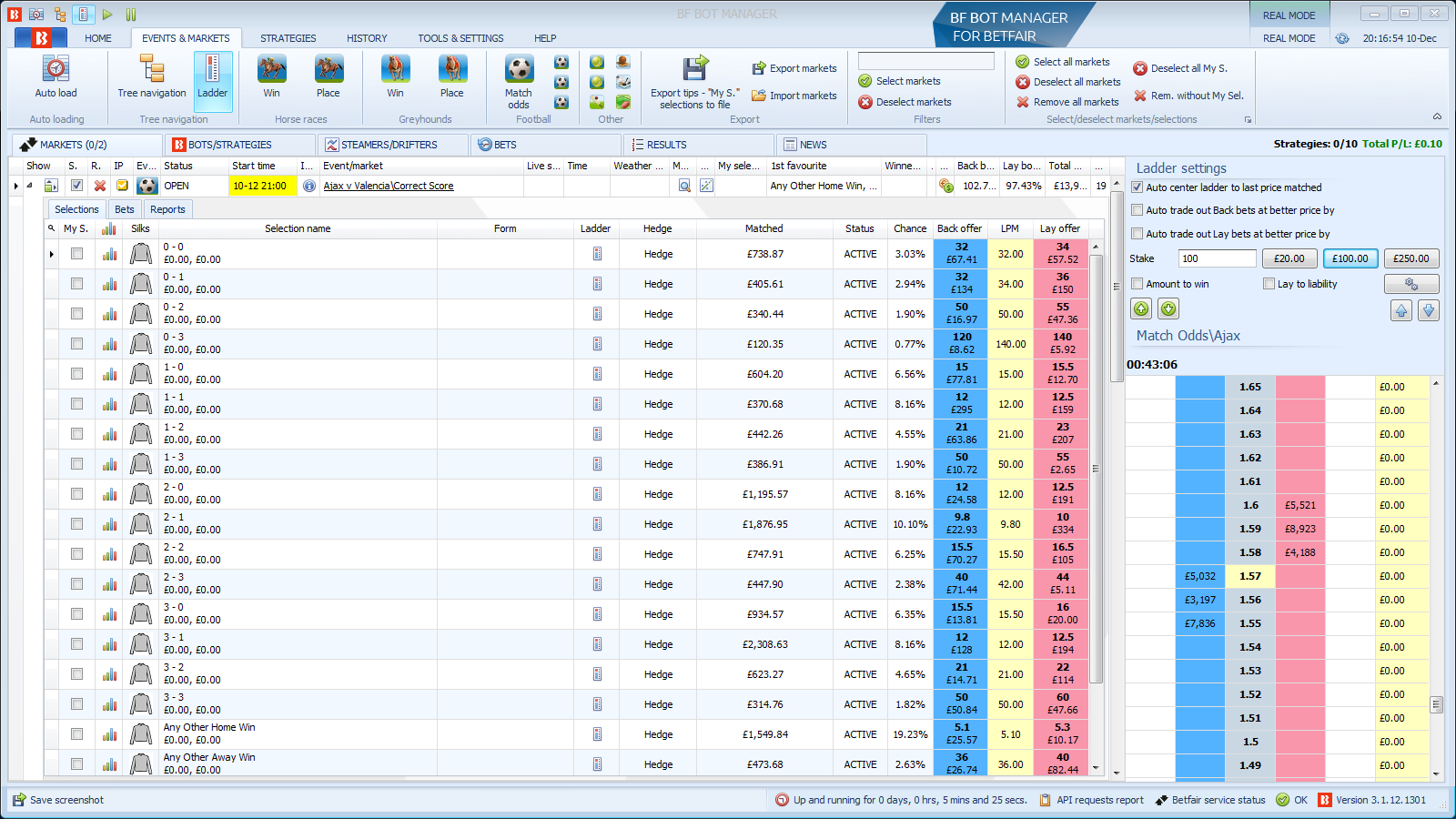The height and width of the screenshot is (819, 1456).
Task: Check the Amount to win option
Action: coord(1137,284)
